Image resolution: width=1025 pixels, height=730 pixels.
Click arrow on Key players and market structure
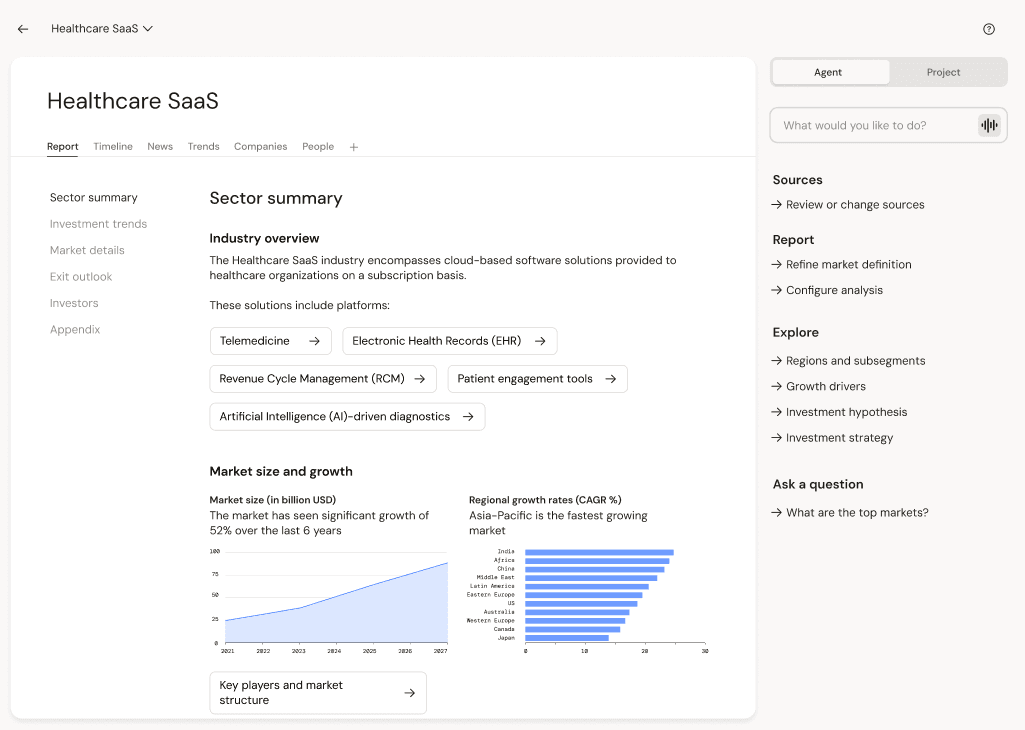point(410,693)
